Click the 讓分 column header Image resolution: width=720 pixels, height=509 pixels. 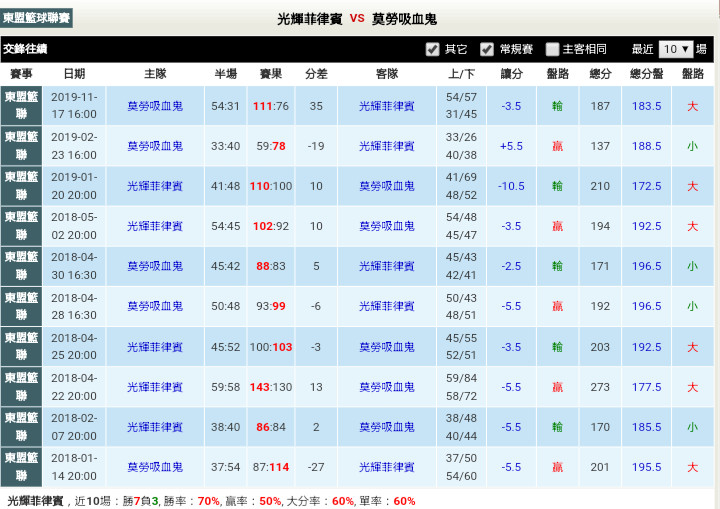pyautogui.click(x=511, y=74)
